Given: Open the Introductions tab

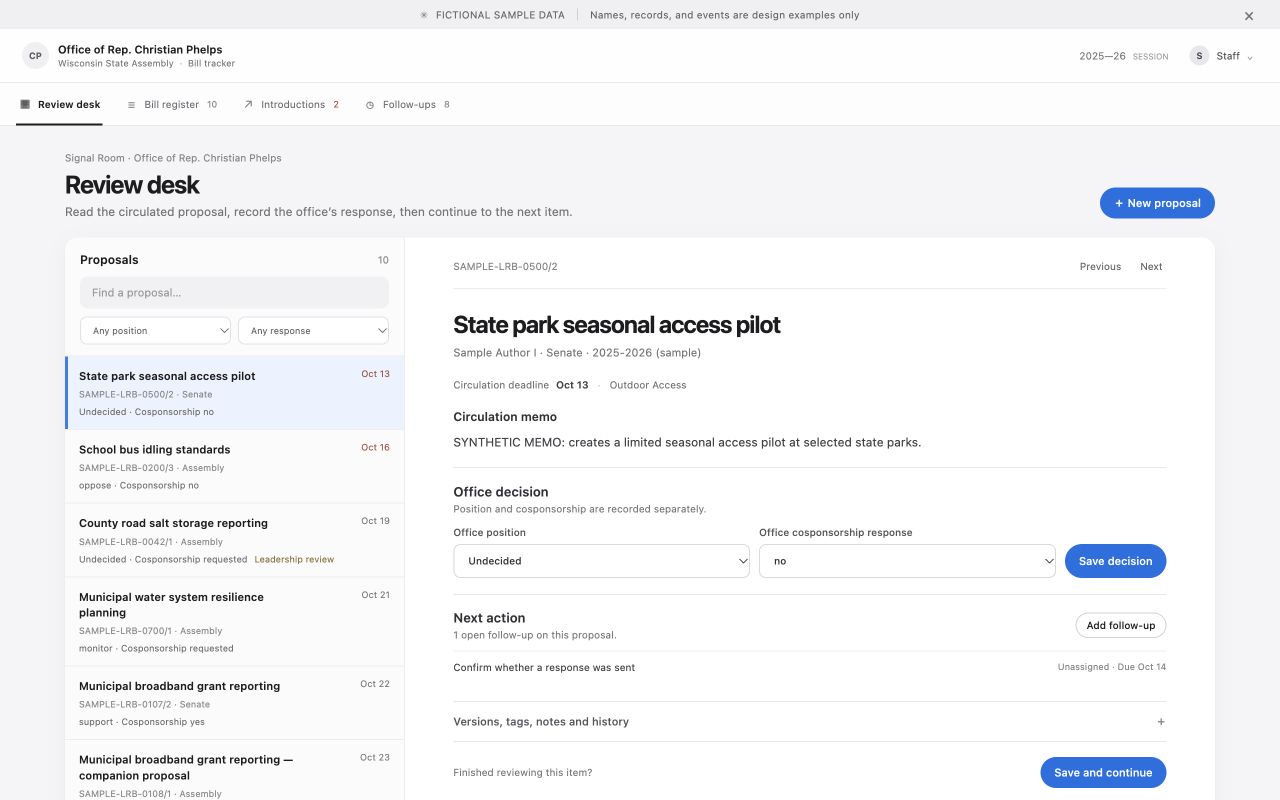Looking at the screenshot, I should click(x=291, y=104).
